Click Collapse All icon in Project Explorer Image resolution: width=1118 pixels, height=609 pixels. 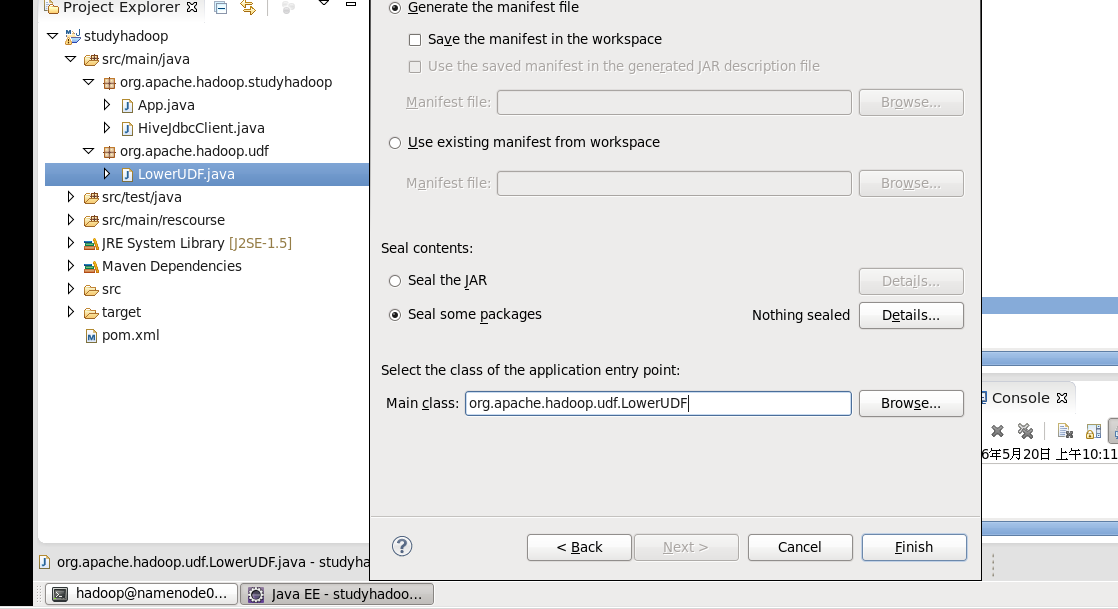221,8
